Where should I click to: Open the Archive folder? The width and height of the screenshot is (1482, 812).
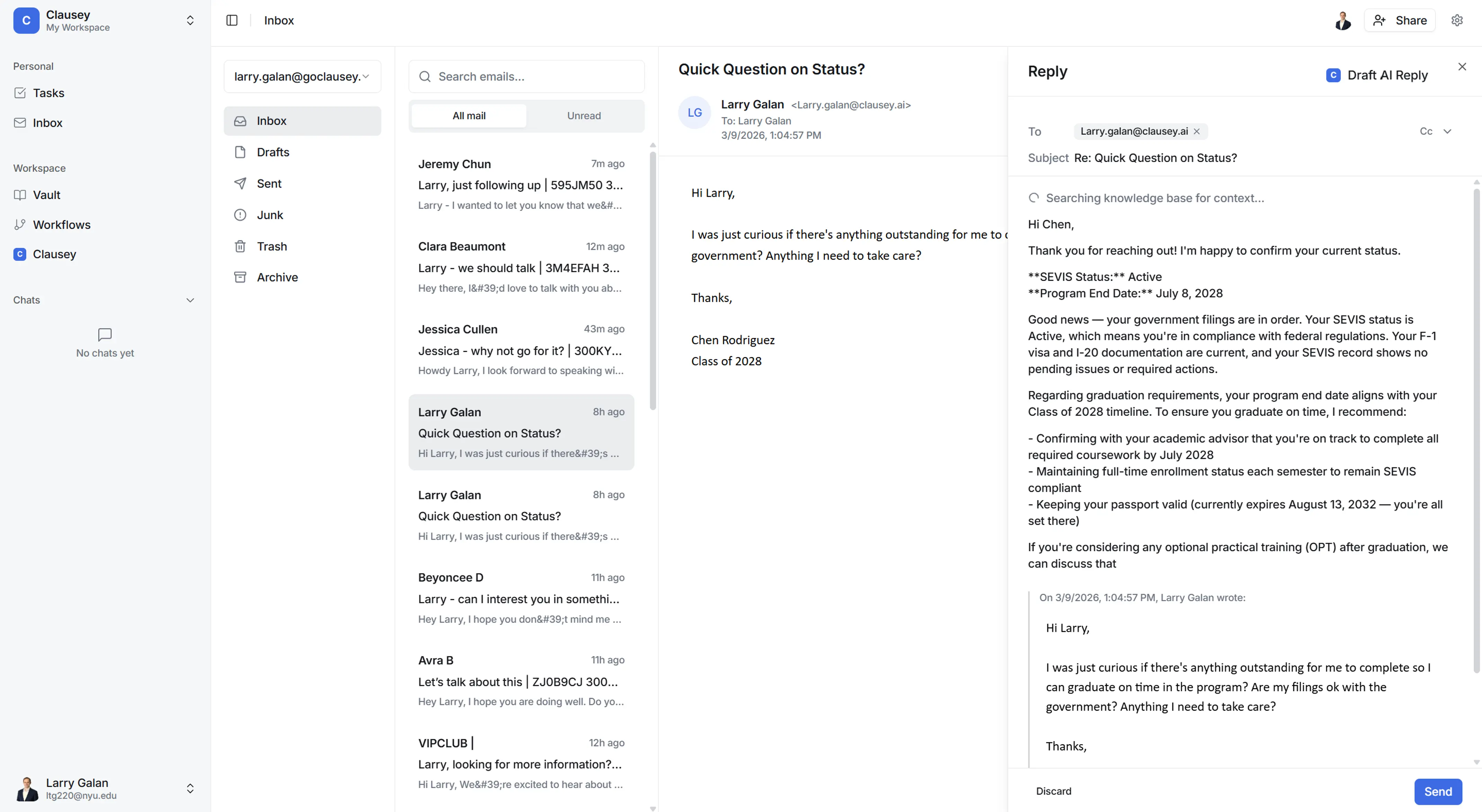[x=278, y=277]
